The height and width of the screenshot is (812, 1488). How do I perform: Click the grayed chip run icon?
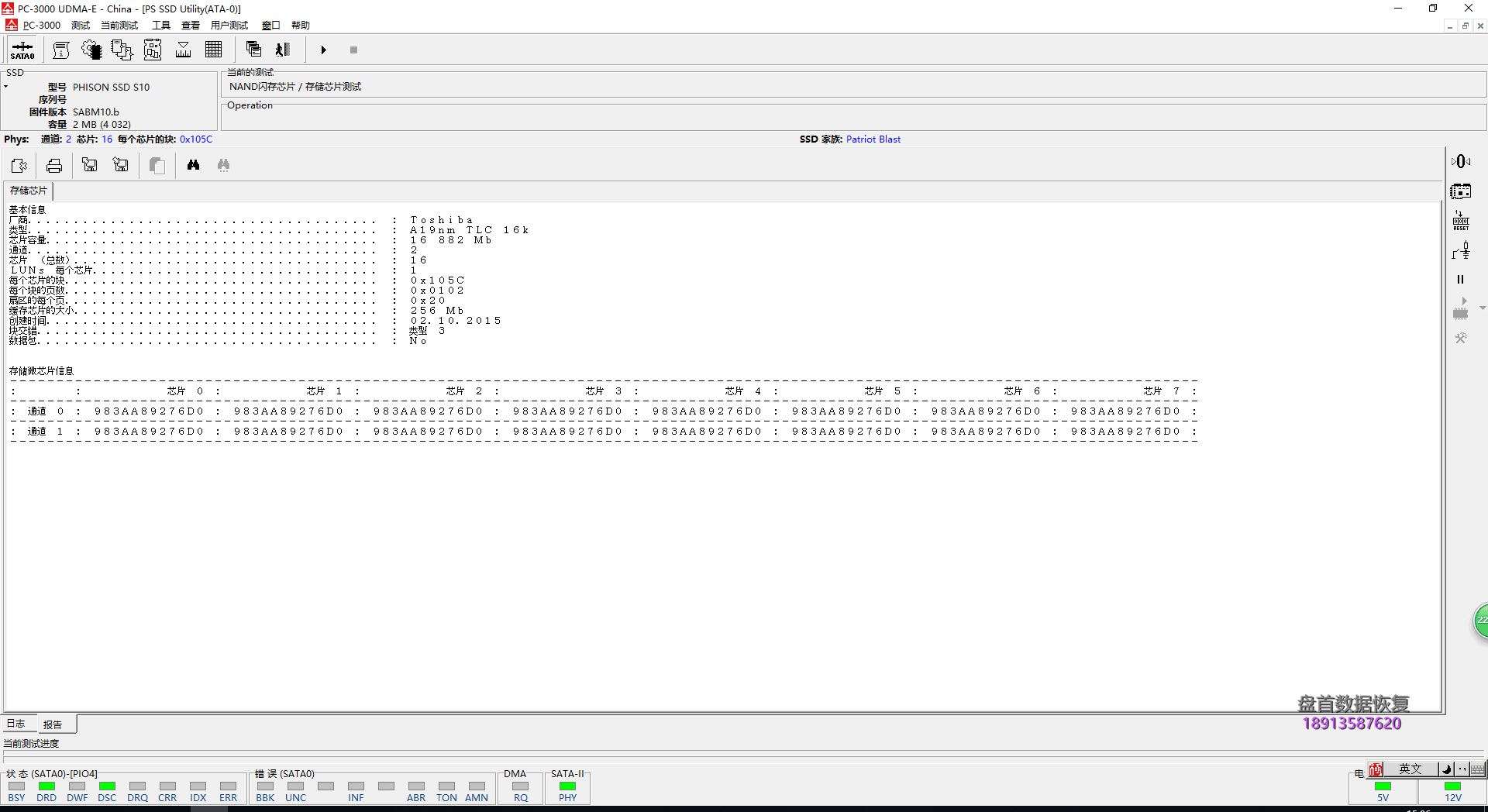1461,308
